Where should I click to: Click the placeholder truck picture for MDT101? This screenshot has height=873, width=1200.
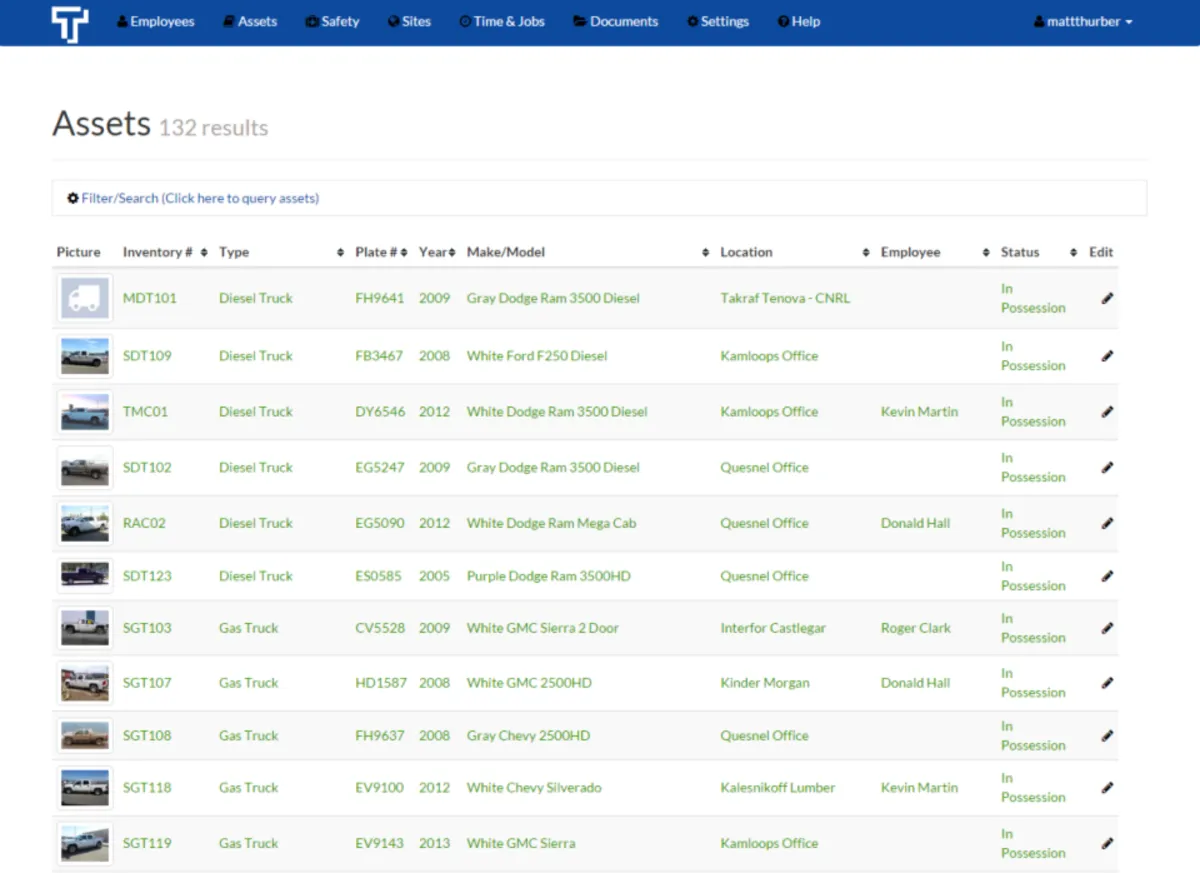(x=85, y=299)
